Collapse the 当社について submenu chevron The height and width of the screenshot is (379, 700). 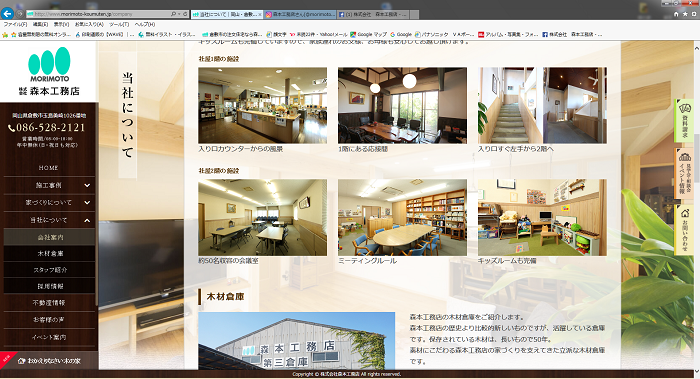[87, 220]
